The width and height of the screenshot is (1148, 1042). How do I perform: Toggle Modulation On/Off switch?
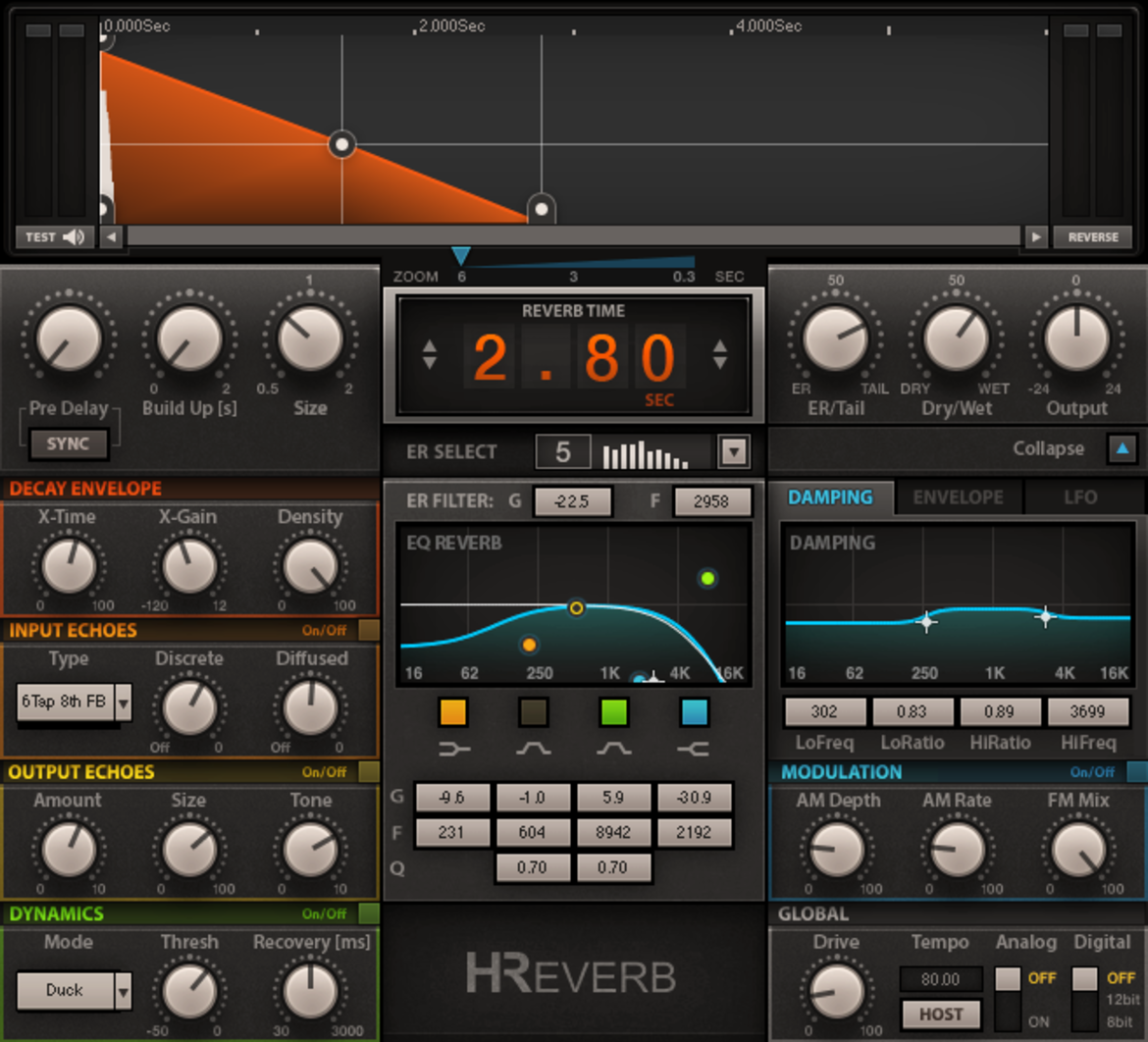coord(1137,772)
